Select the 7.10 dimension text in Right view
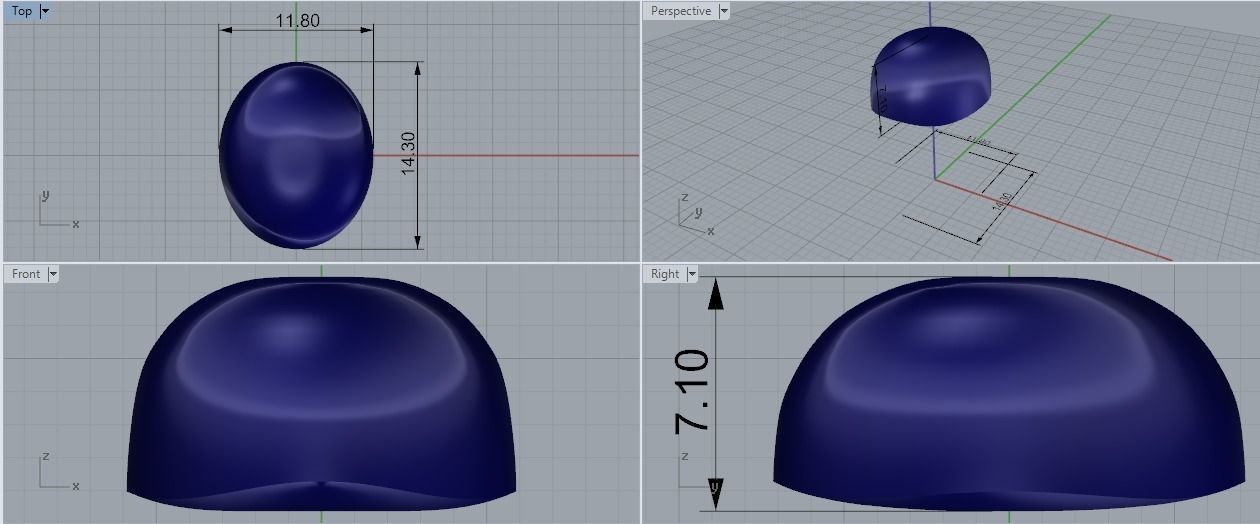 pyautogui.click(x=692, y=391)
